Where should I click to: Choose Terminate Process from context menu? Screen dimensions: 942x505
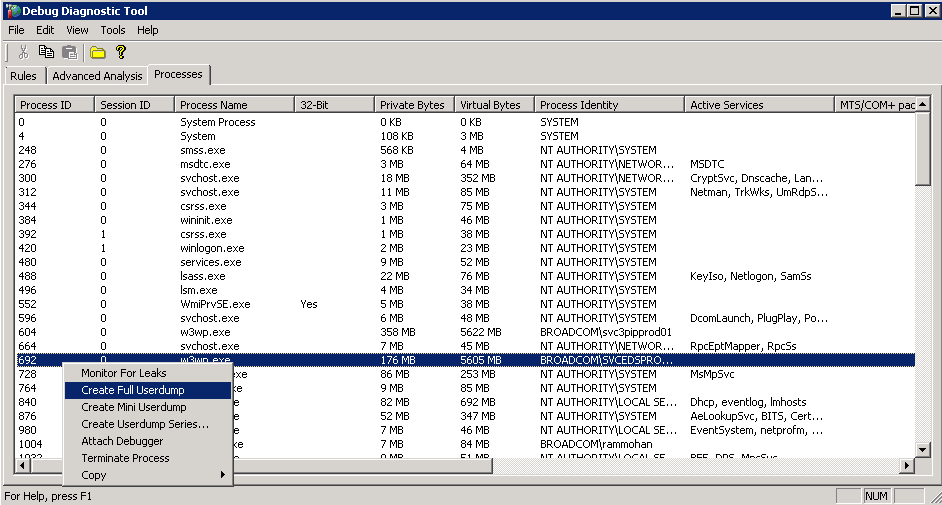tap(147, 458)
